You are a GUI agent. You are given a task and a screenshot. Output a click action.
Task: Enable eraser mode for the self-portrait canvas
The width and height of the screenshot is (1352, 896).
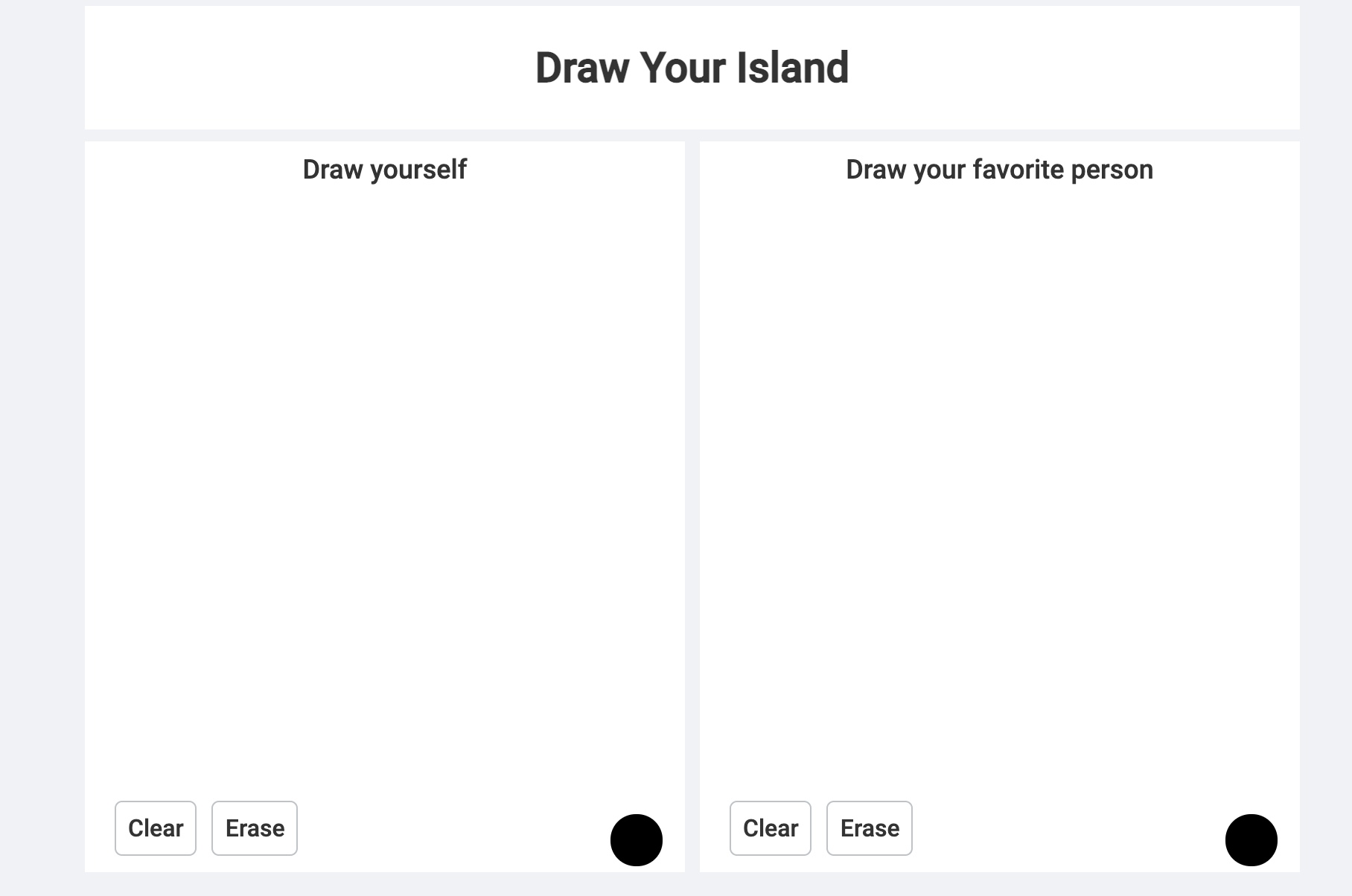tap(255, 828)
